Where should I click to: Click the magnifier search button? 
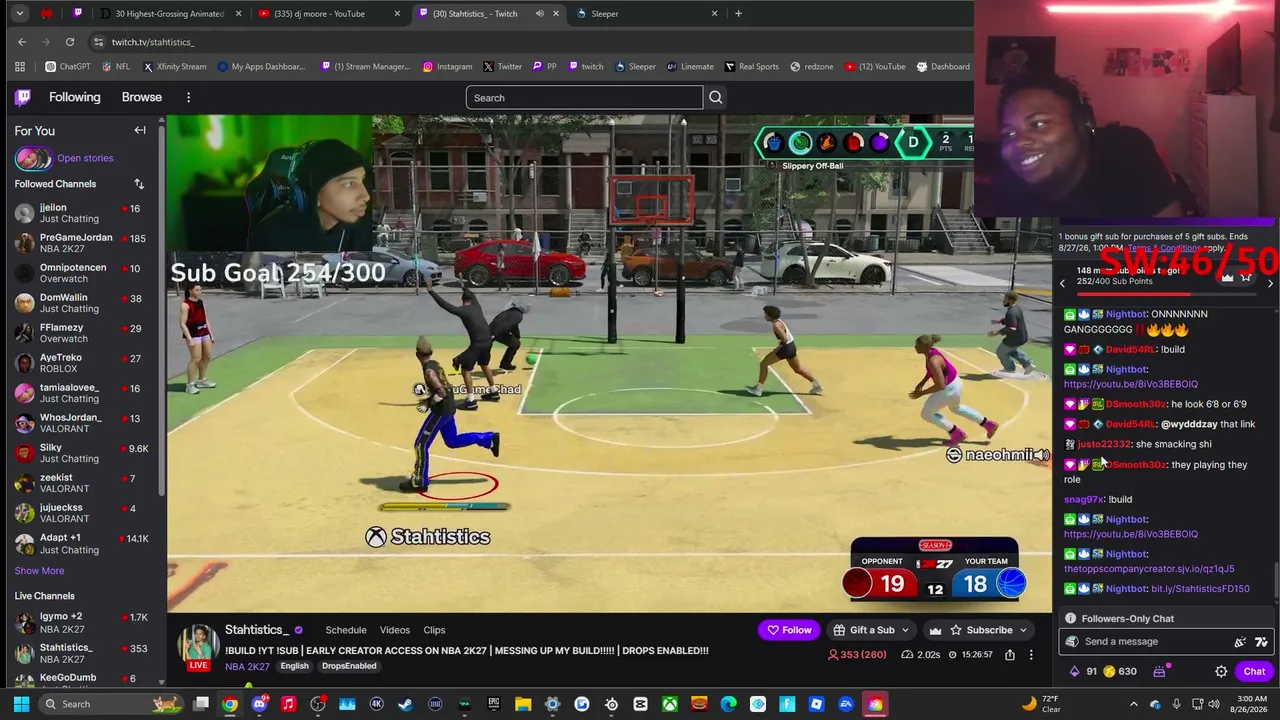pos(715,97)
